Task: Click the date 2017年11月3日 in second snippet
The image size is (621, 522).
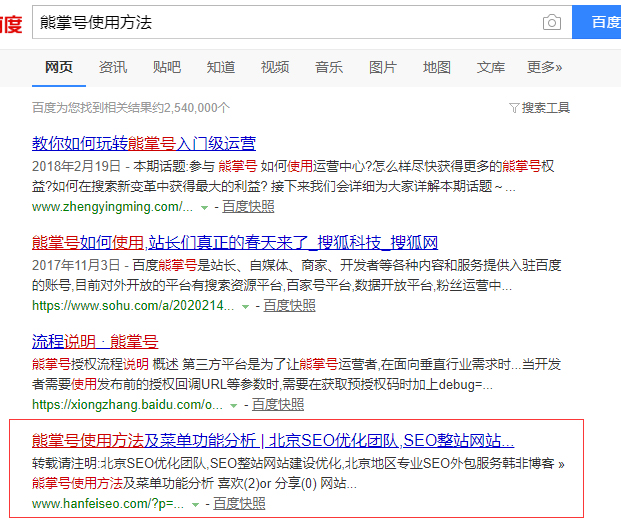Action: pyautogui.click(x=76, y=265)
